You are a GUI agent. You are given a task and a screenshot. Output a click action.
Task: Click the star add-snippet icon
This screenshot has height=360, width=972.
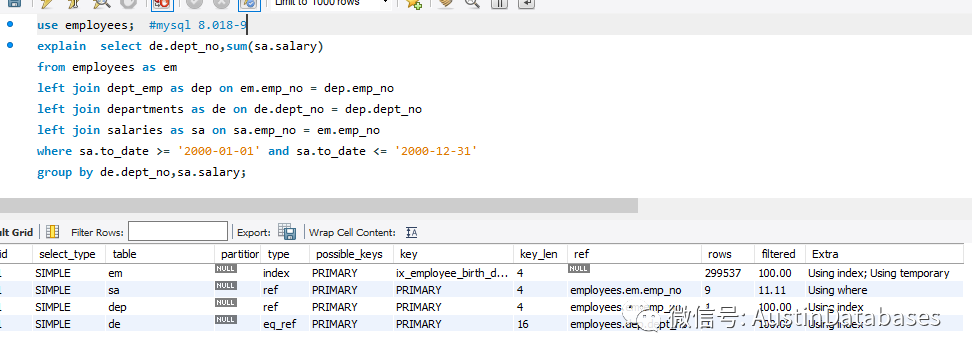coord(414,4)
